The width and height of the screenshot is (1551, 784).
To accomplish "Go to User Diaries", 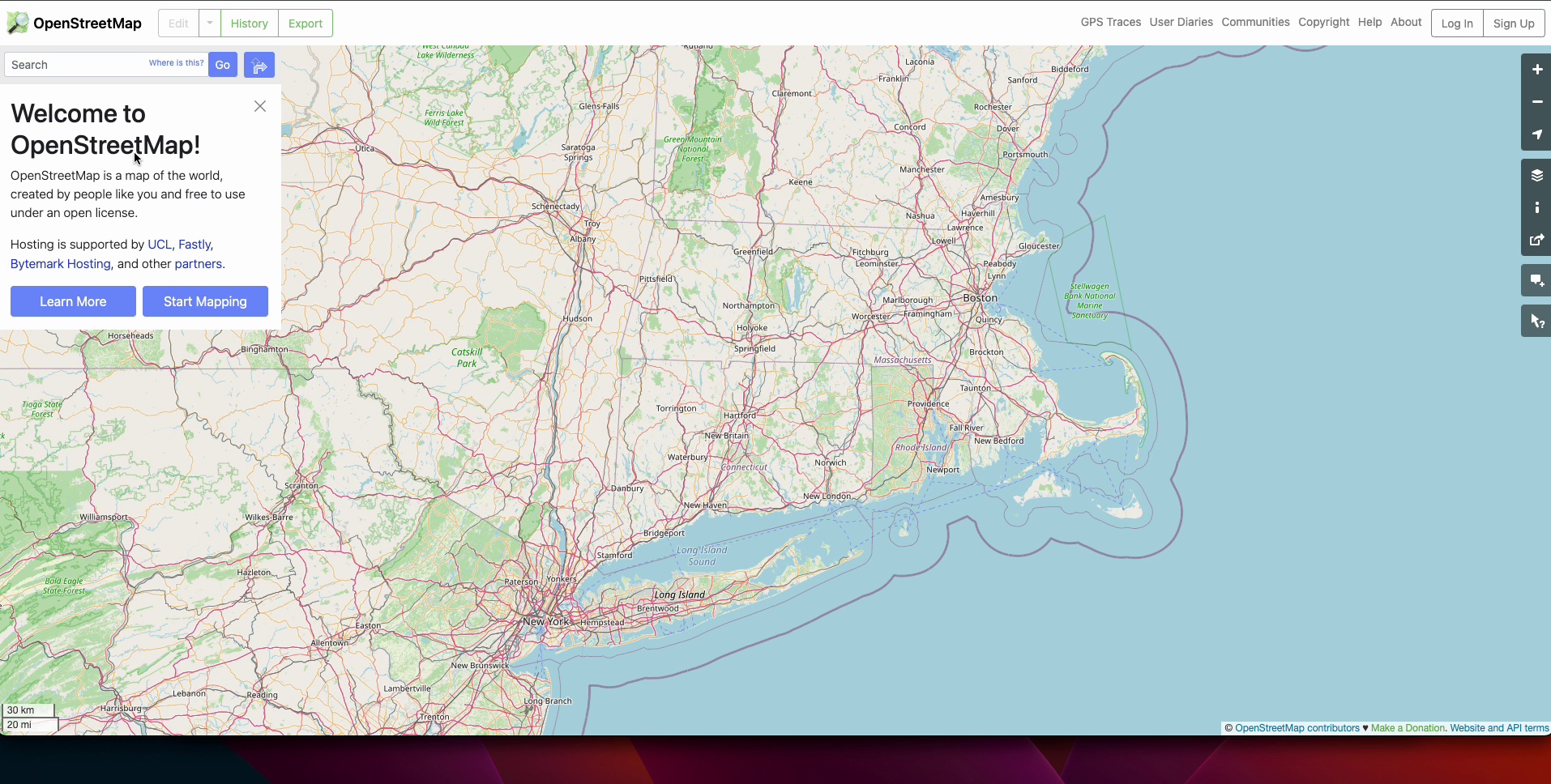I will pyautogui.click(x=1181, y=22).
